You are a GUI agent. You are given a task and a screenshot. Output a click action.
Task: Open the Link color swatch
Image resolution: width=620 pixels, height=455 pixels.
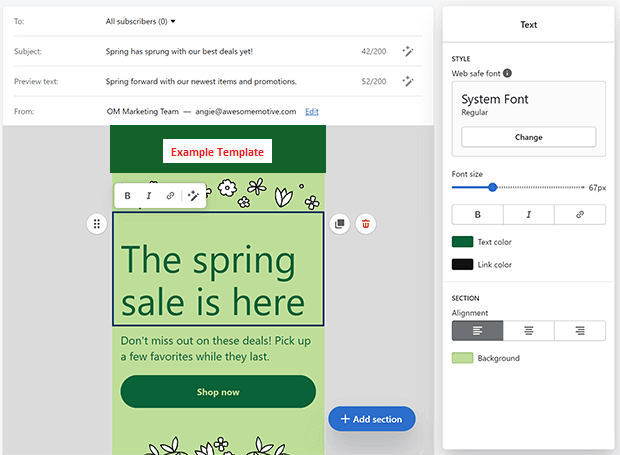click(462, 264)
